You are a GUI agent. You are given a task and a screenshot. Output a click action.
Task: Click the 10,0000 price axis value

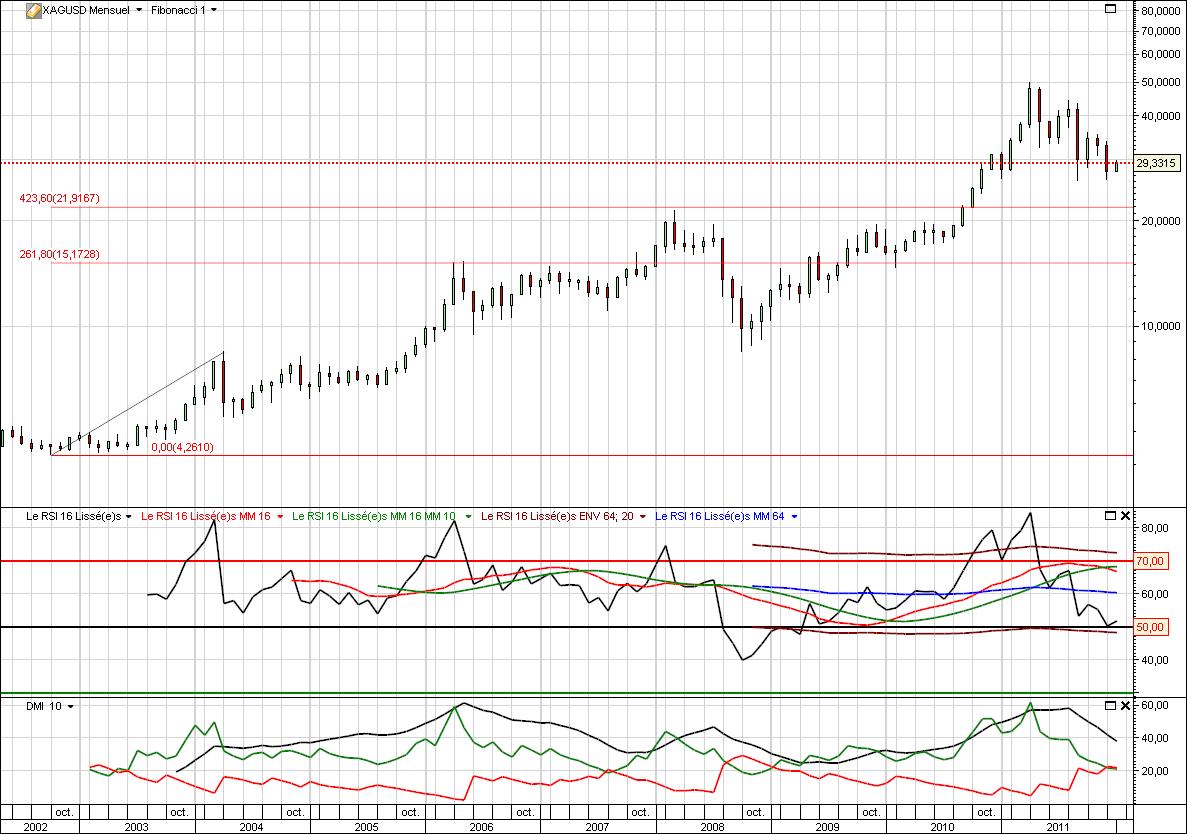[x=1161, y=326]
